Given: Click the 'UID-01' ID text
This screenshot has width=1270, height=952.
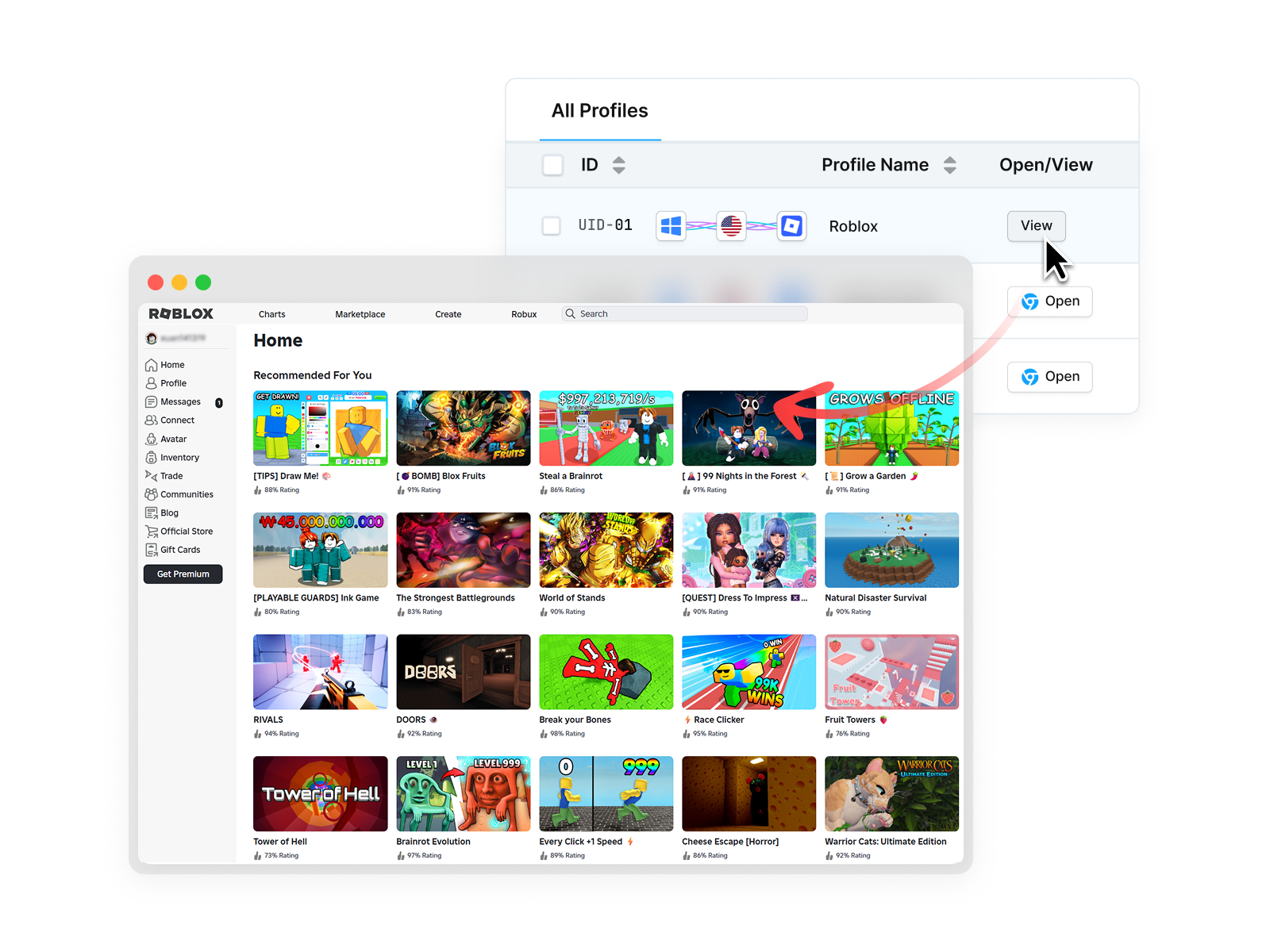Looking at the screenshot, I should tap(606, 225).
